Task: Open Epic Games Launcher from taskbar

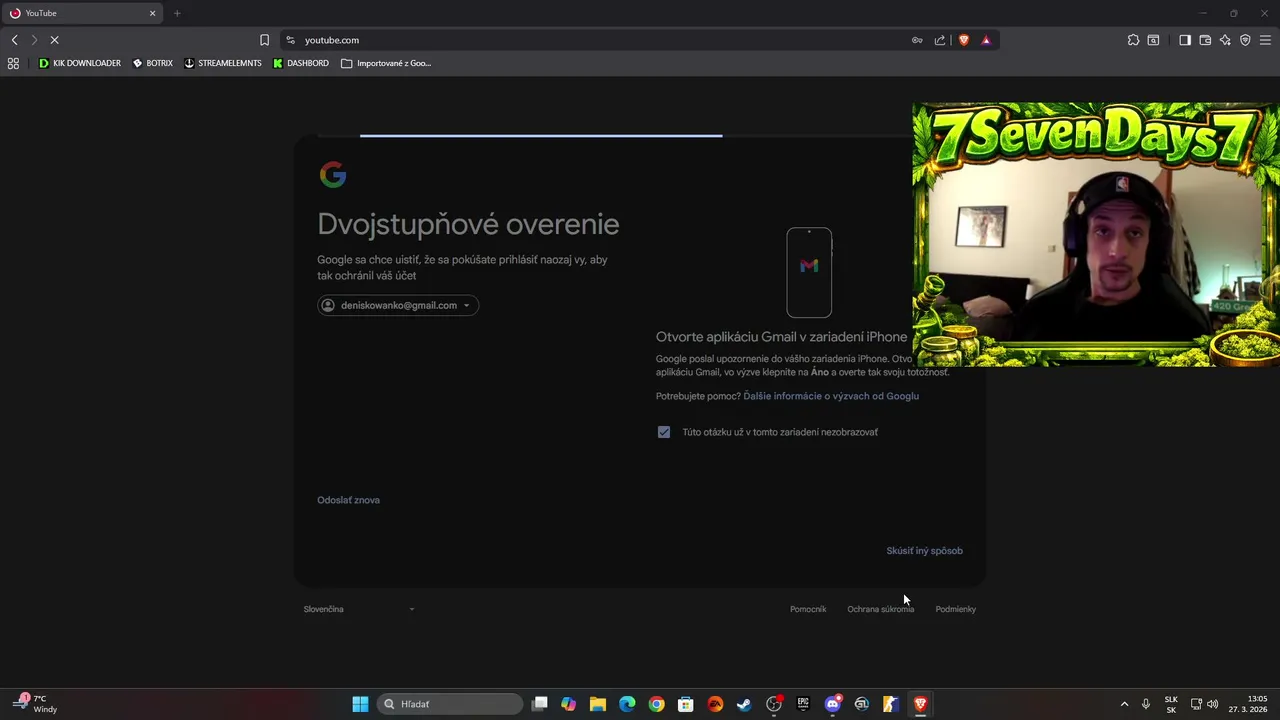Action: coord(803,704)
